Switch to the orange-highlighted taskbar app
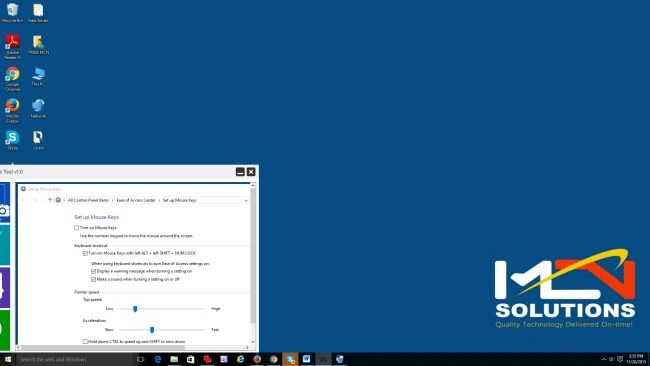 click(290, 359)
